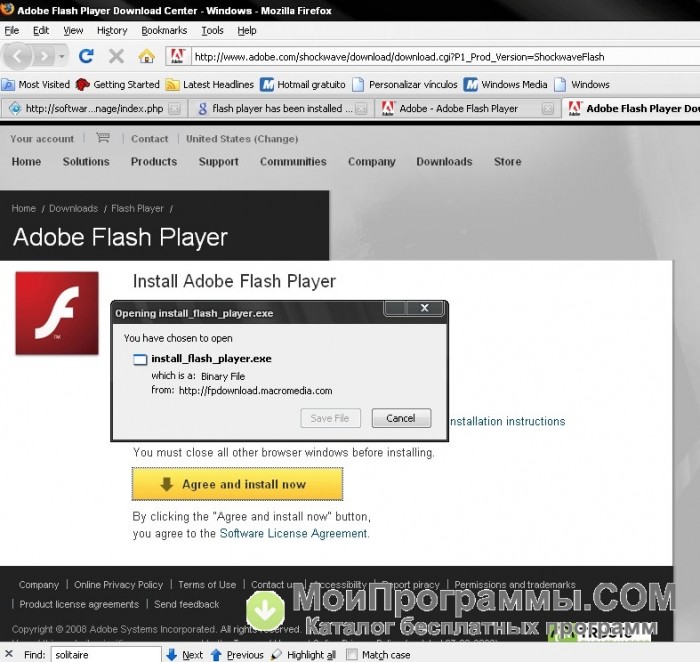Open the Communities navigation item
The image size is (700, 662).
pyautogui.click(x=293, y=162)
